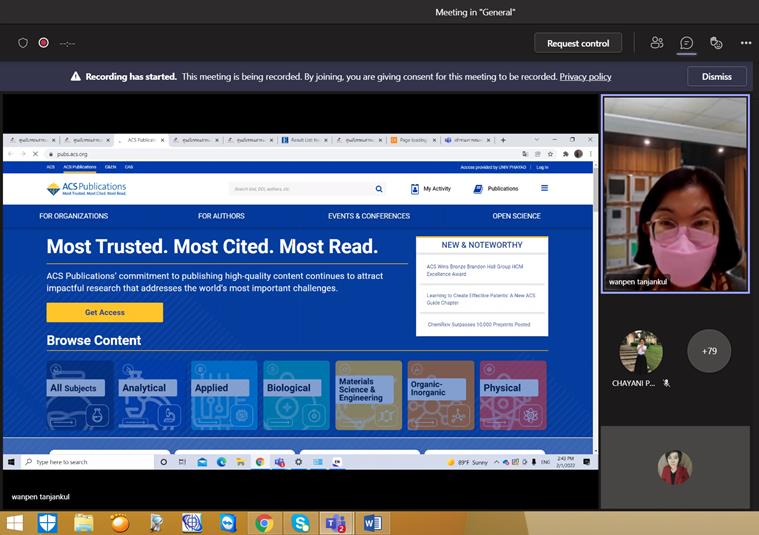Click the ACS search magnifier icon

coord(379,189)
